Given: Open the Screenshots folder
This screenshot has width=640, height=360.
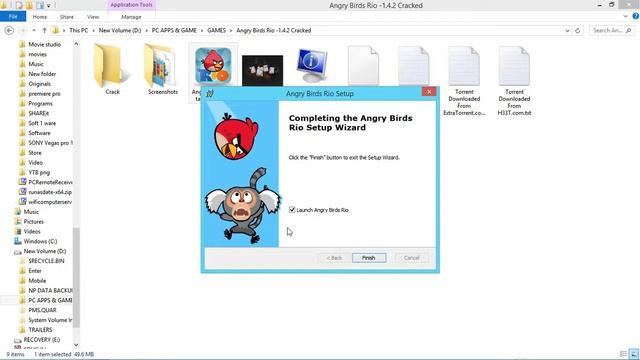Looking at the screenshot, I should 162,69.
